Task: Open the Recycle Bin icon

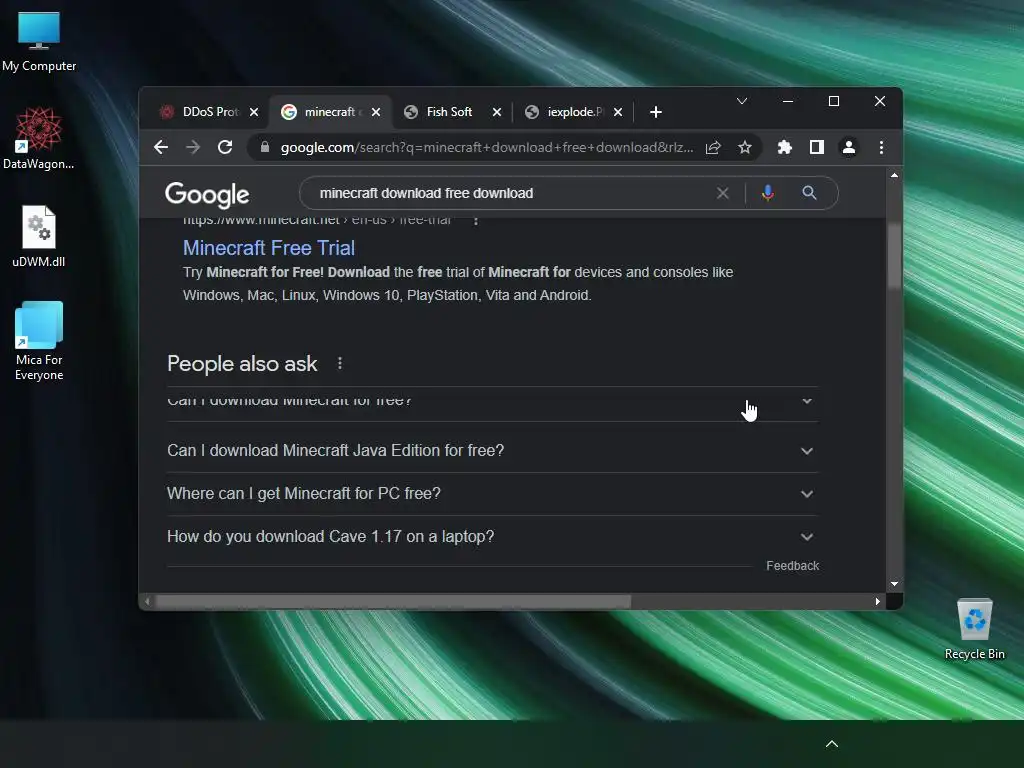Action: (974, 629)
